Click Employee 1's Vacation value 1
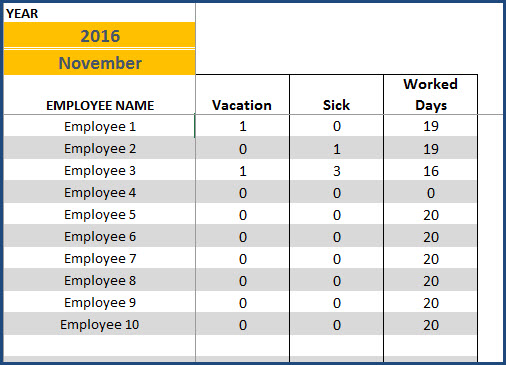506x365 pixels. 242,126
